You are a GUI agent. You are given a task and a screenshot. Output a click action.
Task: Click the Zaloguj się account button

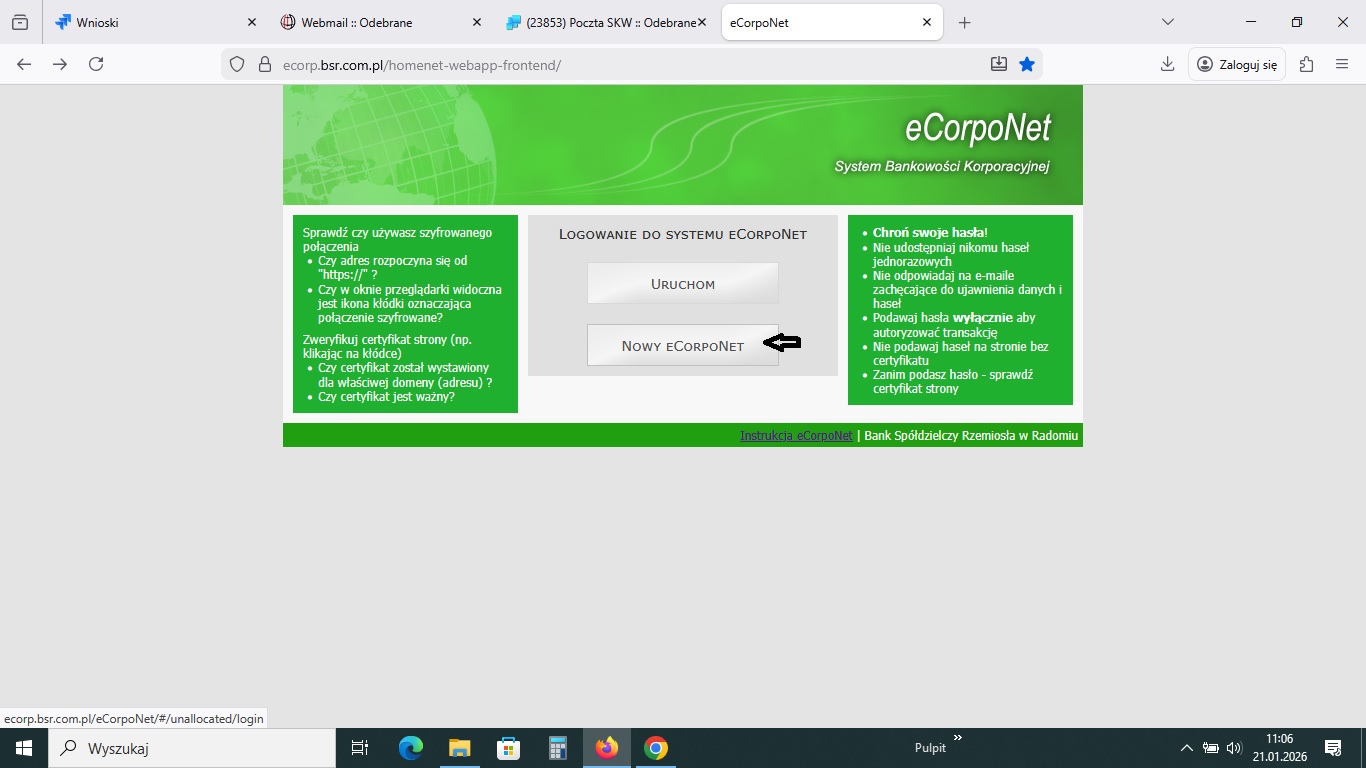pos(1237,64)
